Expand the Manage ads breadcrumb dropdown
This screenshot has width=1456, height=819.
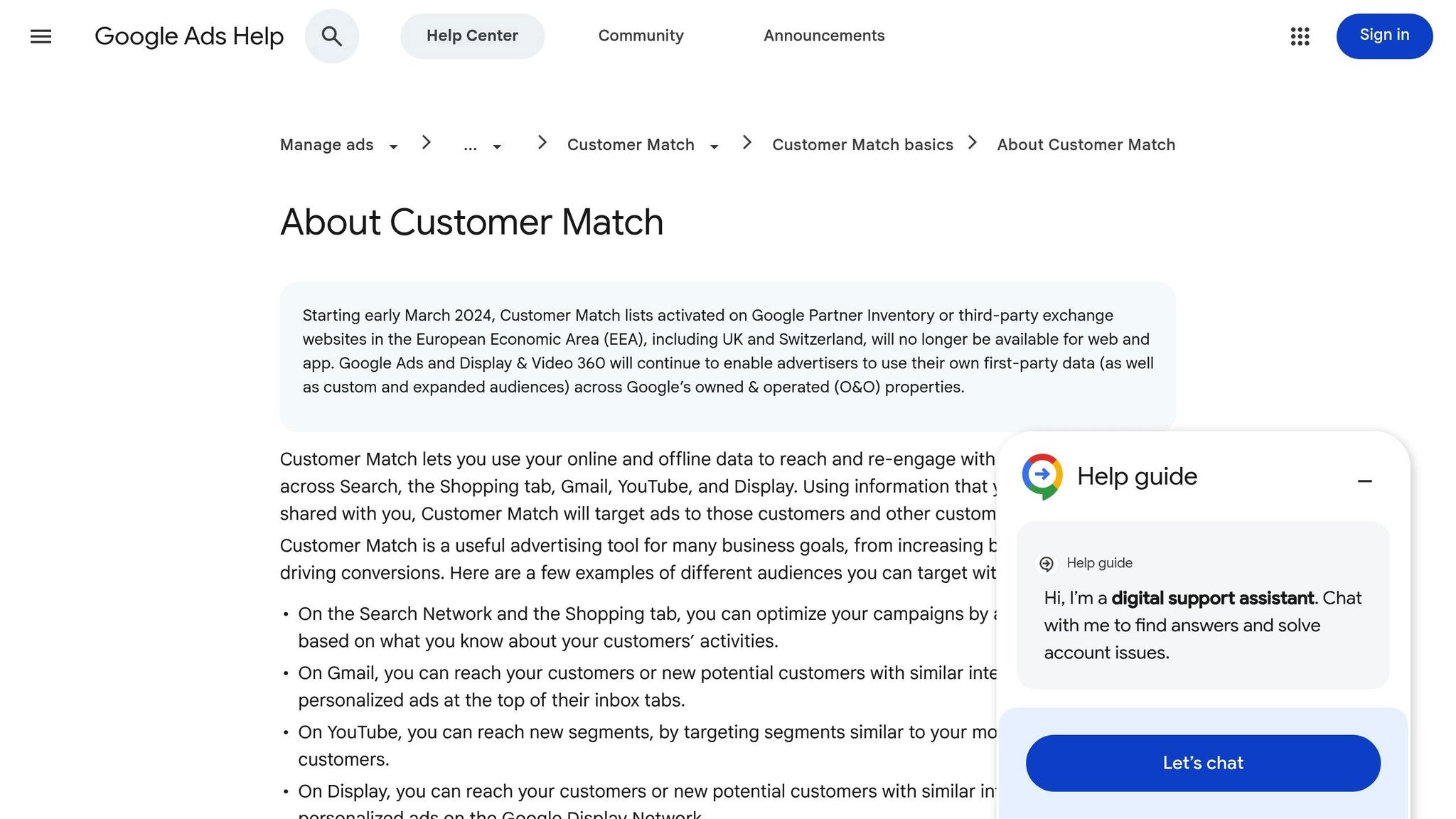(393, 146)
